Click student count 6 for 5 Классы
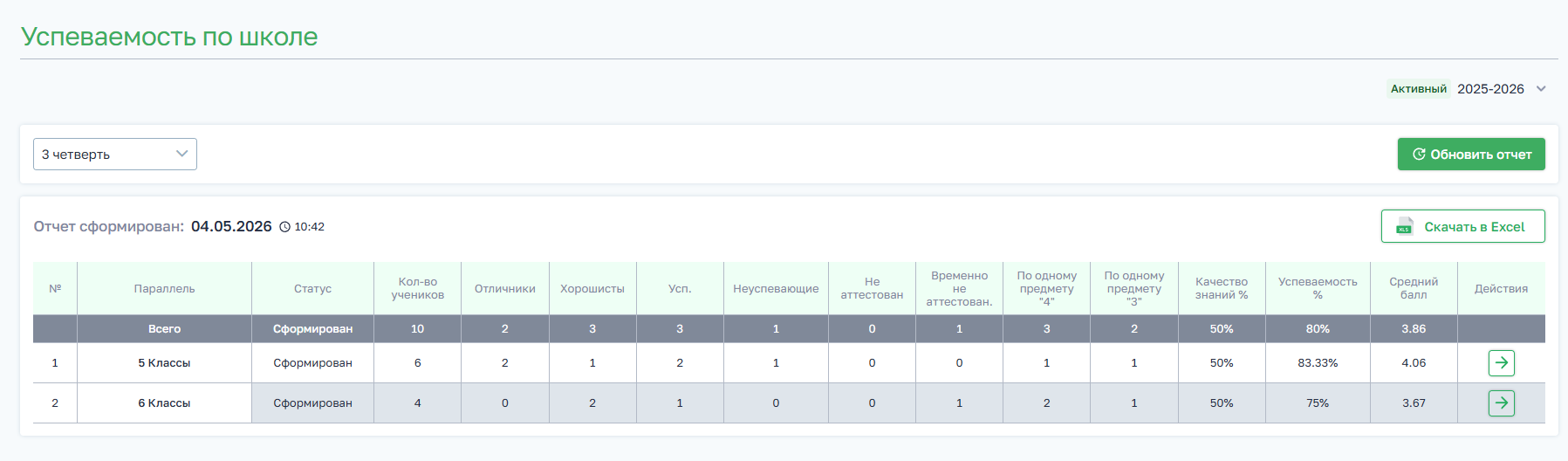Viewport: 1568px width, 461px height. (x=417, y=362)
